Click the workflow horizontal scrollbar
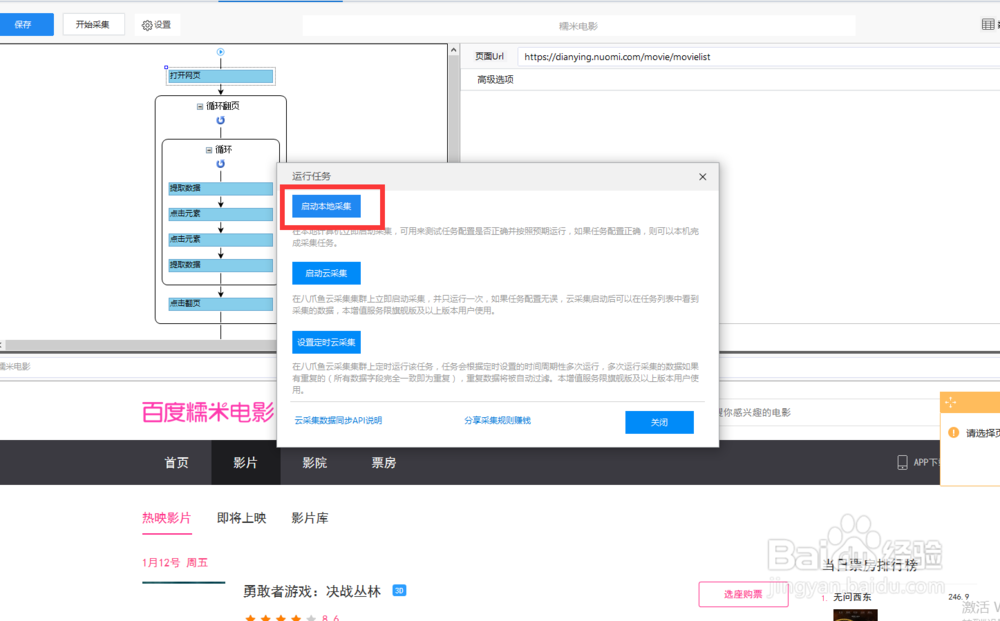The width and height of the screenshot is (1000, 621). click(x=140, y=345)
